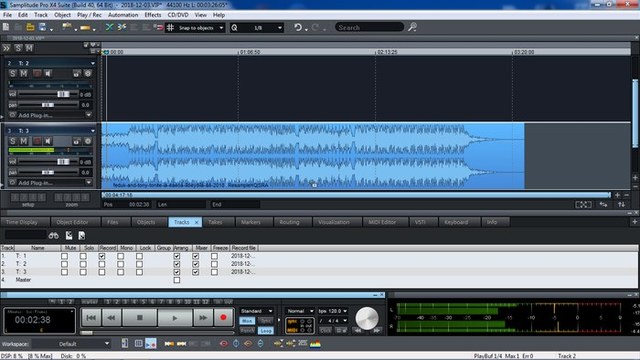Image resolution: width=640 pixels, height=360 pixels.
Task: Click the Stop button in transport
Action: tap(140, 318)
